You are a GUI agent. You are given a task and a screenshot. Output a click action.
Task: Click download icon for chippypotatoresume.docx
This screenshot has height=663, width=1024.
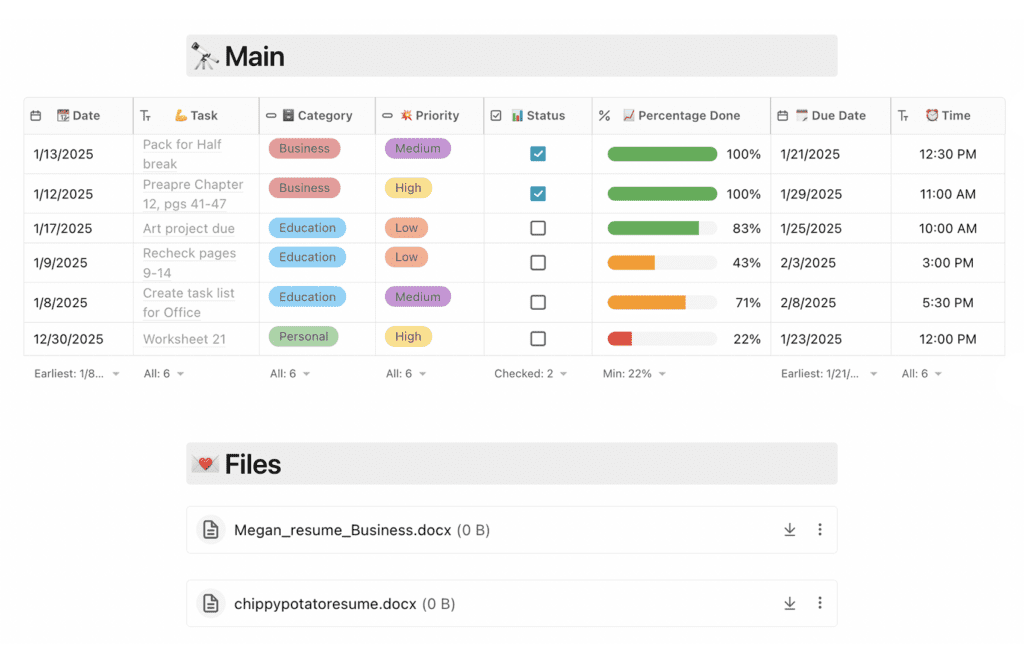tap(789, 603)
